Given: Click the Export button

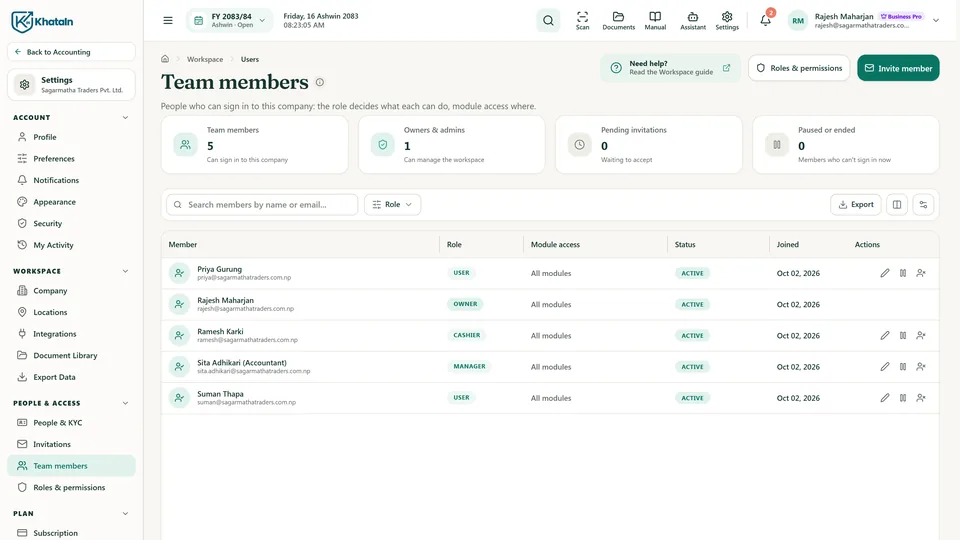Looking at the screenshot, I should pyautogui.click(x=855, y=204).
